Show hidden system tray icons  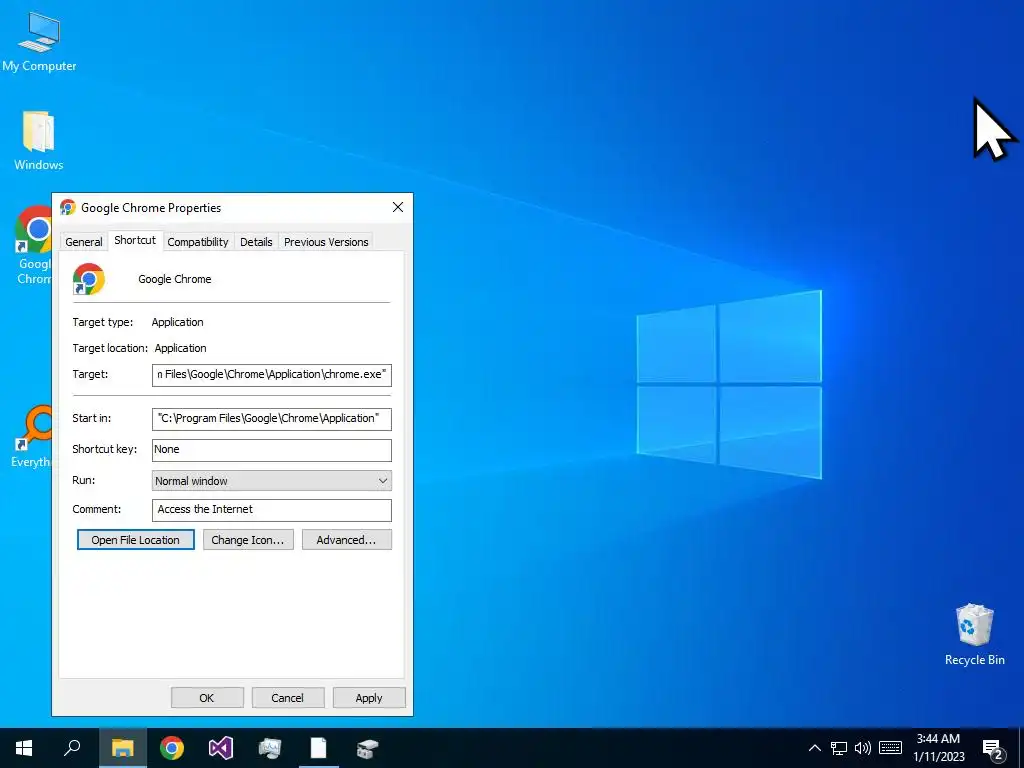click(x=814, y=748)
